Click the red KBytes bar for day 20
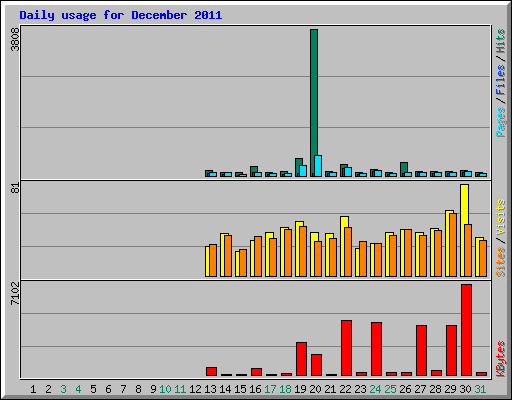Image resolution: width=512 pixels, height=400 pixels. point(316,365)
